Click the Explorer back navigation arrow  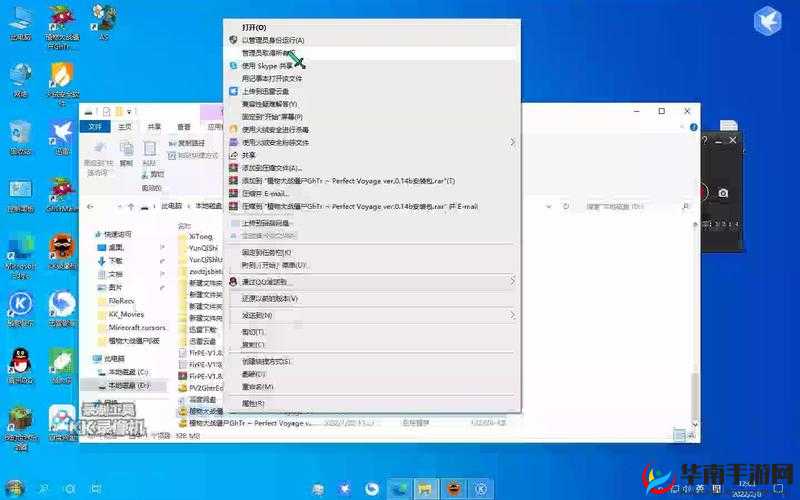(90, 207)
